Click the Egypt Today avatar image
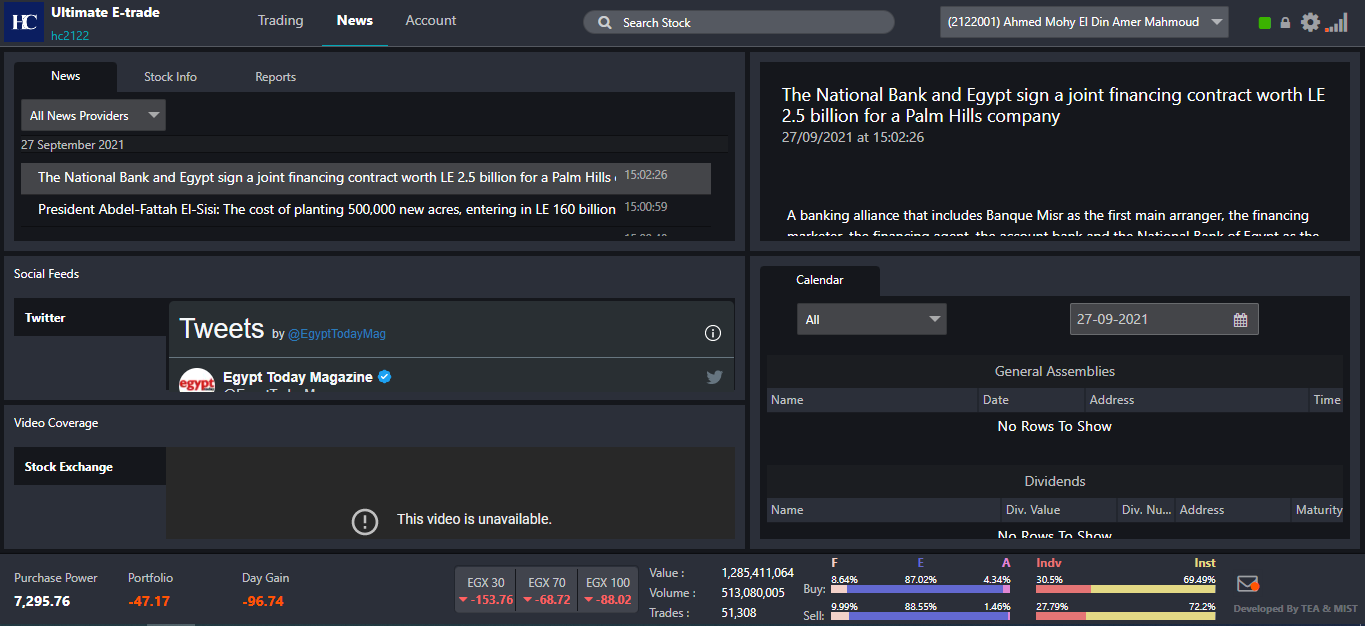 [197, 381]
